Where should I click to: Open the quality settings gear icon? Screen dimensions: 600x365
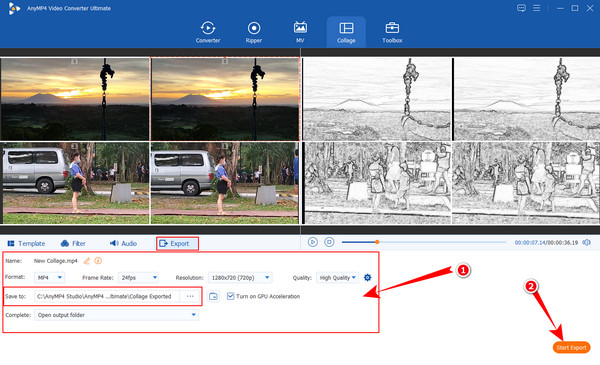(367, 278)
